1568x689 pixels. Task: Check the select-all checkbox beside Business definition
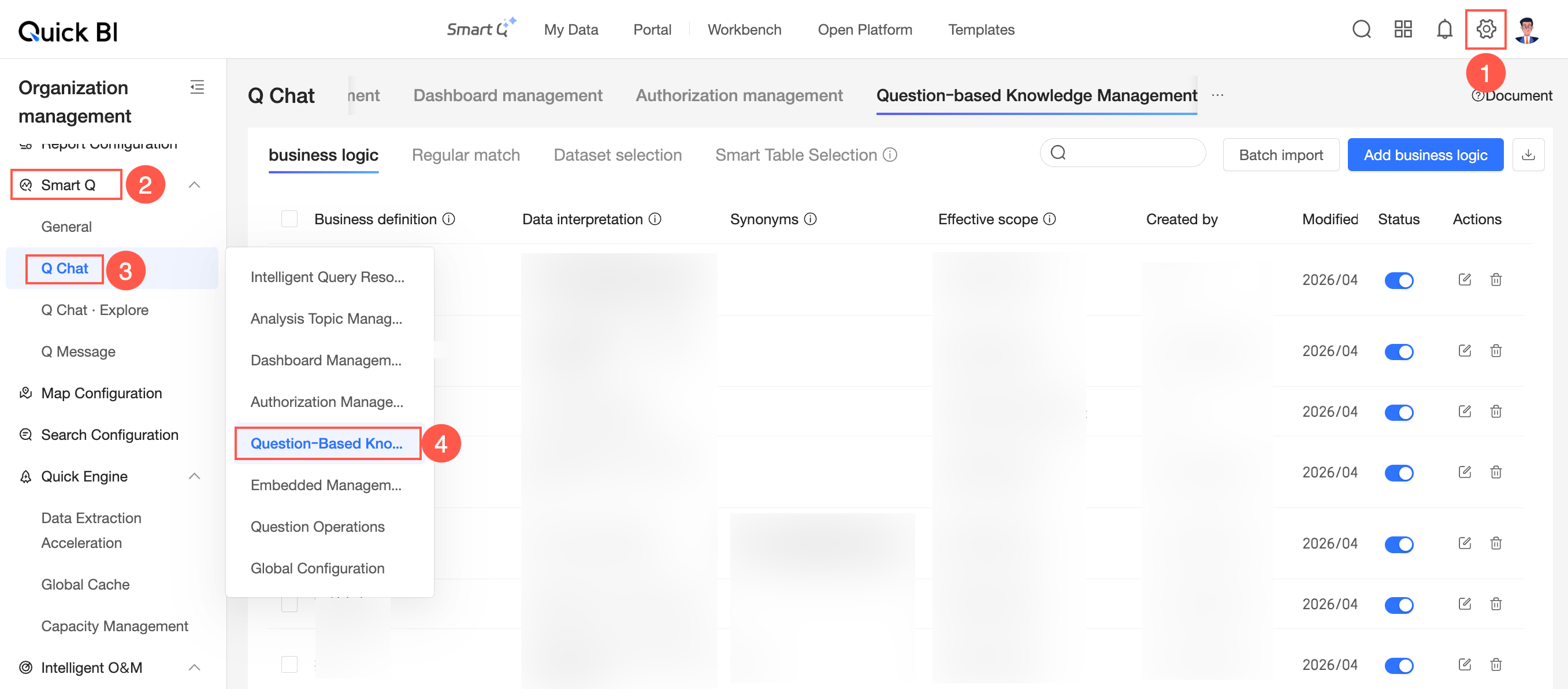[x=289, y=218]
